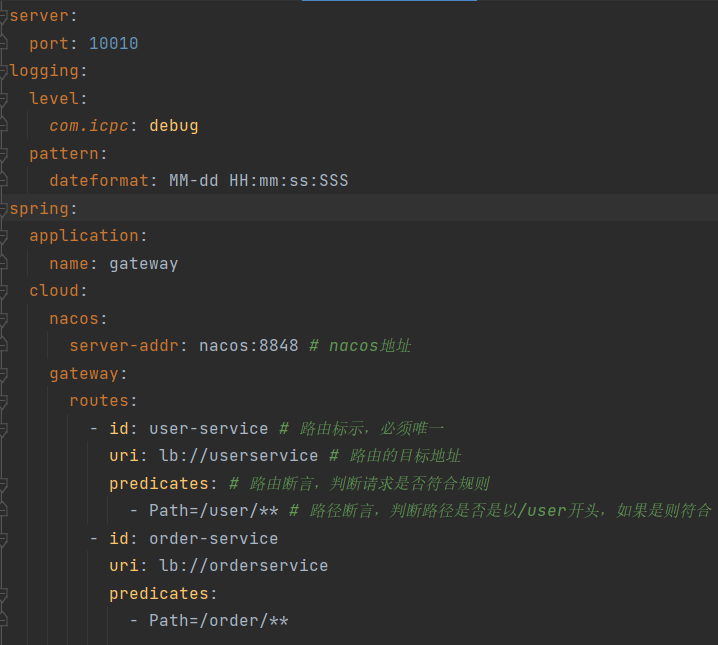718x645 pixels.
Task: Click the debug log level value
Action: [174, 126]
